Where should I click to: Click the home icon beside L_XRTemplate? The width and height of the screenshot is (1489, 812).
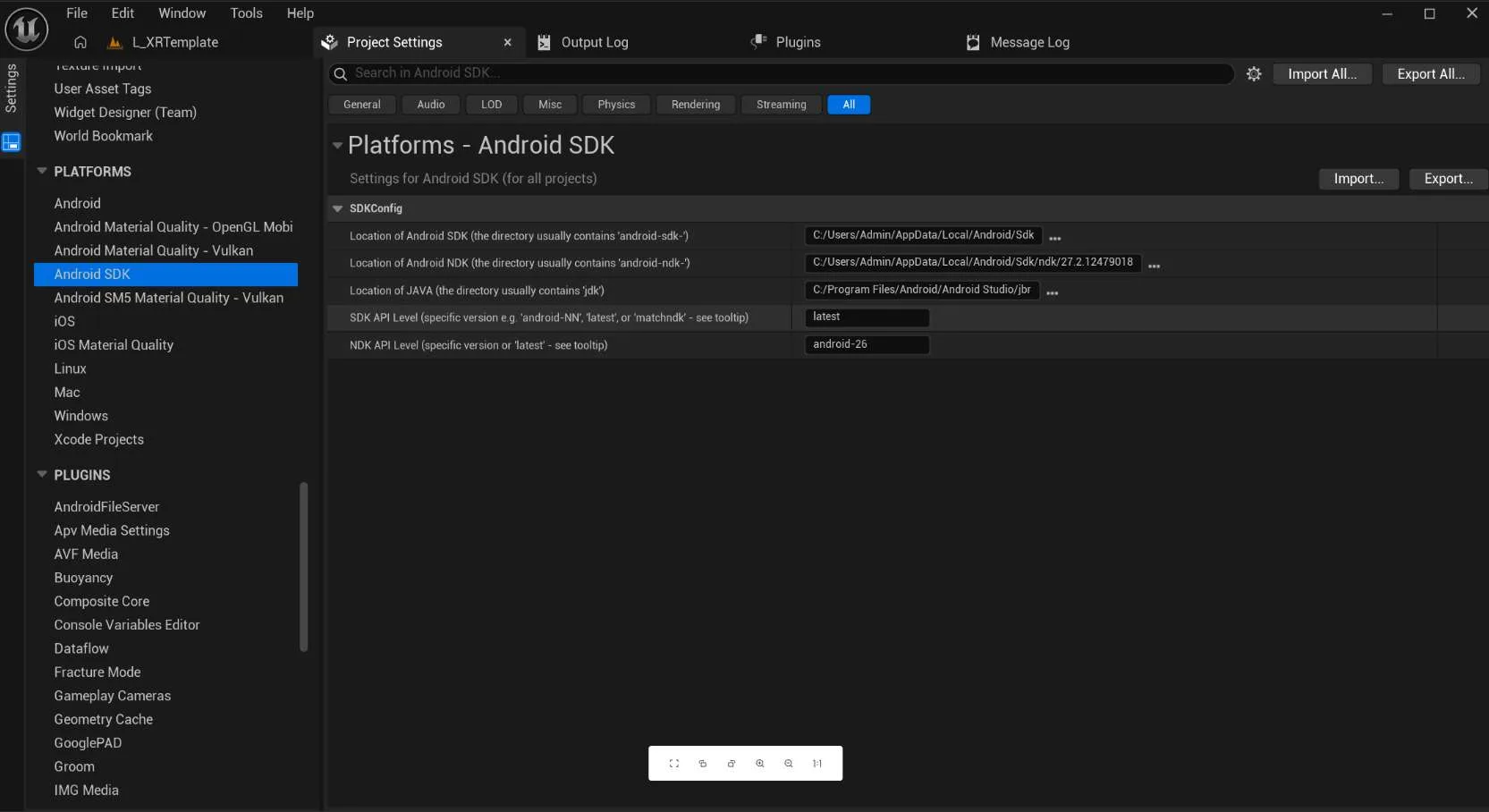(x=80, y=42)
